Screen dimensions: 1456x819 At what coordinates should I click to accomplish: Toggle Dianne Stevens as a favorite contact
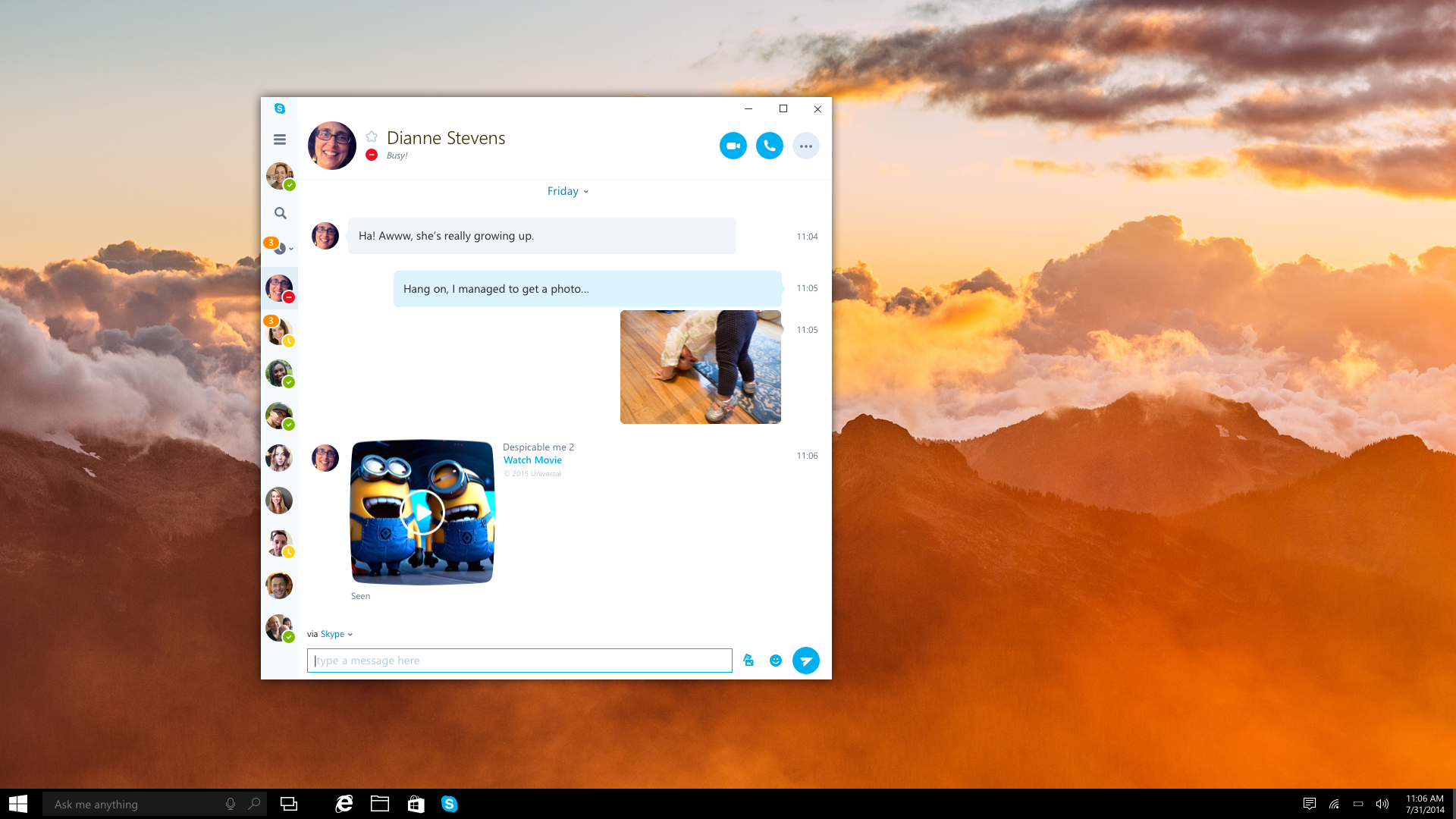click(372, 137)
